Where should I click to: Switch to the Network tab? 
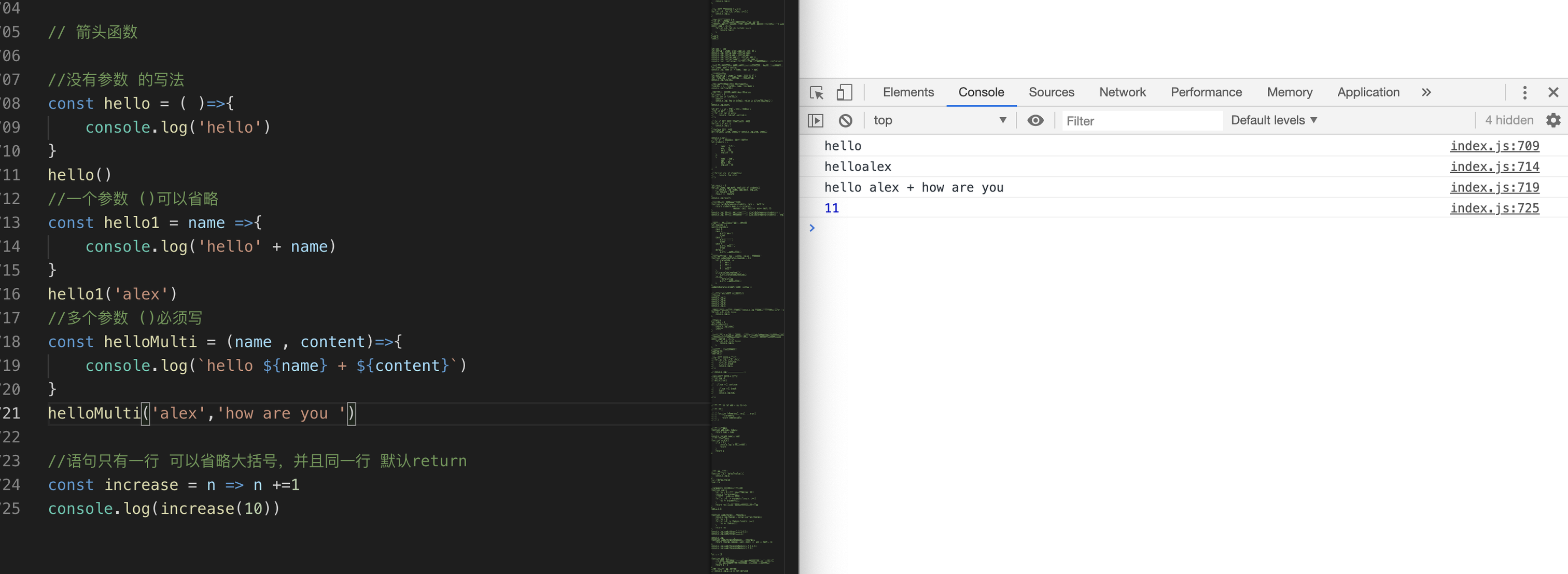pos(1122,92)
